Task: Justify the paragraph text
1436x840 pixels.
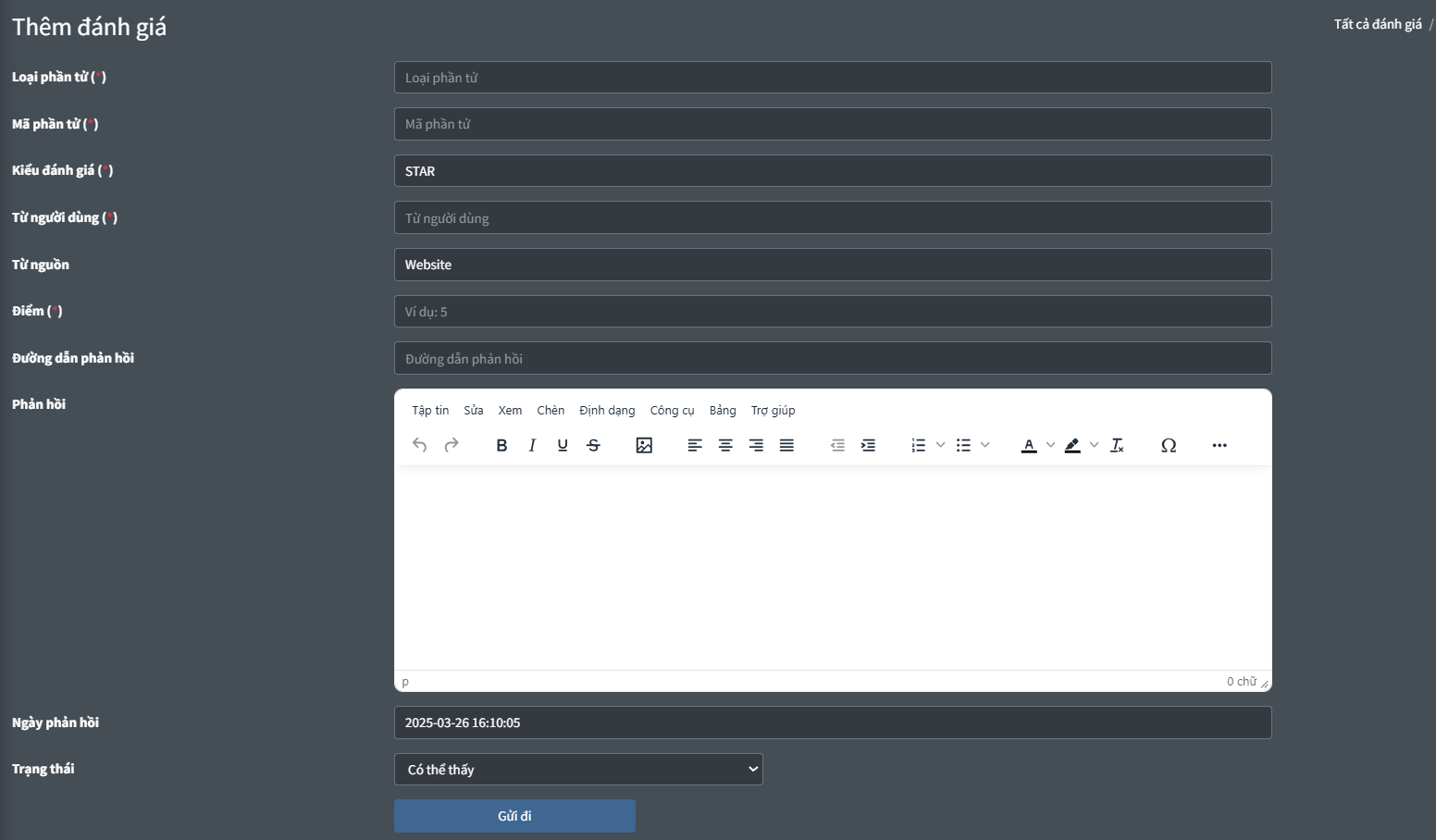Action: click(786, 445)
